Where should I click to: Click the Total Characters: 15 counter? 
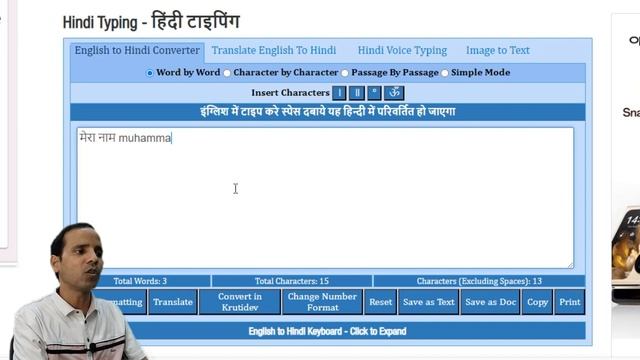pos(292,281)
